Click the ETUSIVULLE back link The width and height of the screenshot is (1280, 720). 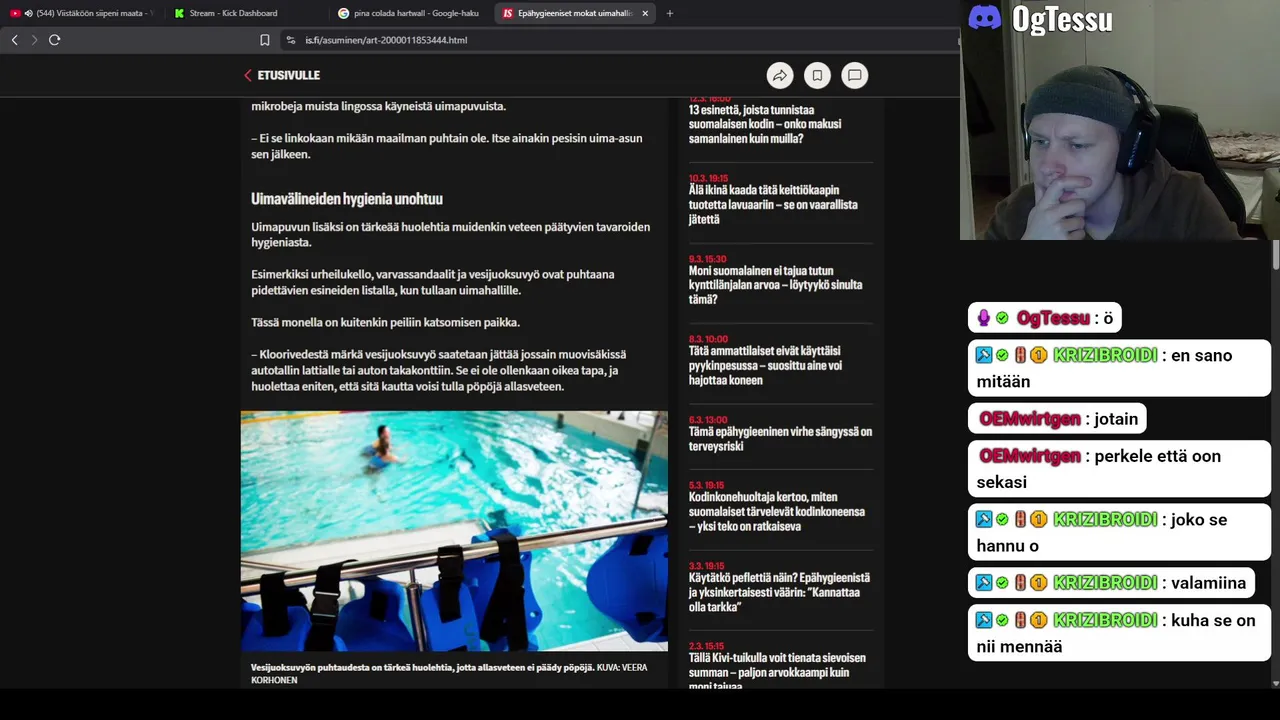pos(282,75)
